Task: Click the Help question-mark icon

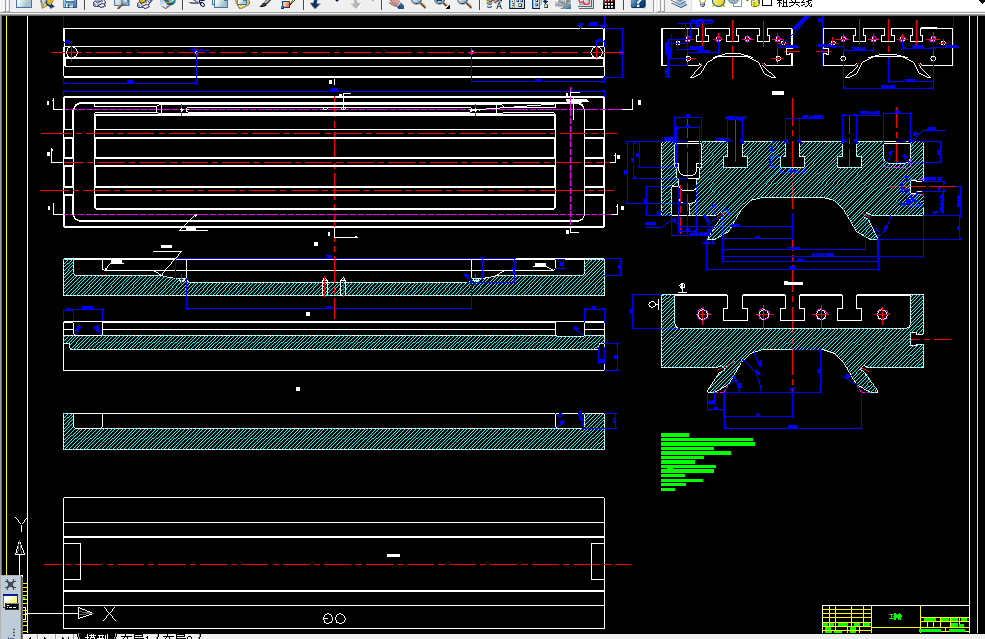Action: tap(638, 6)
